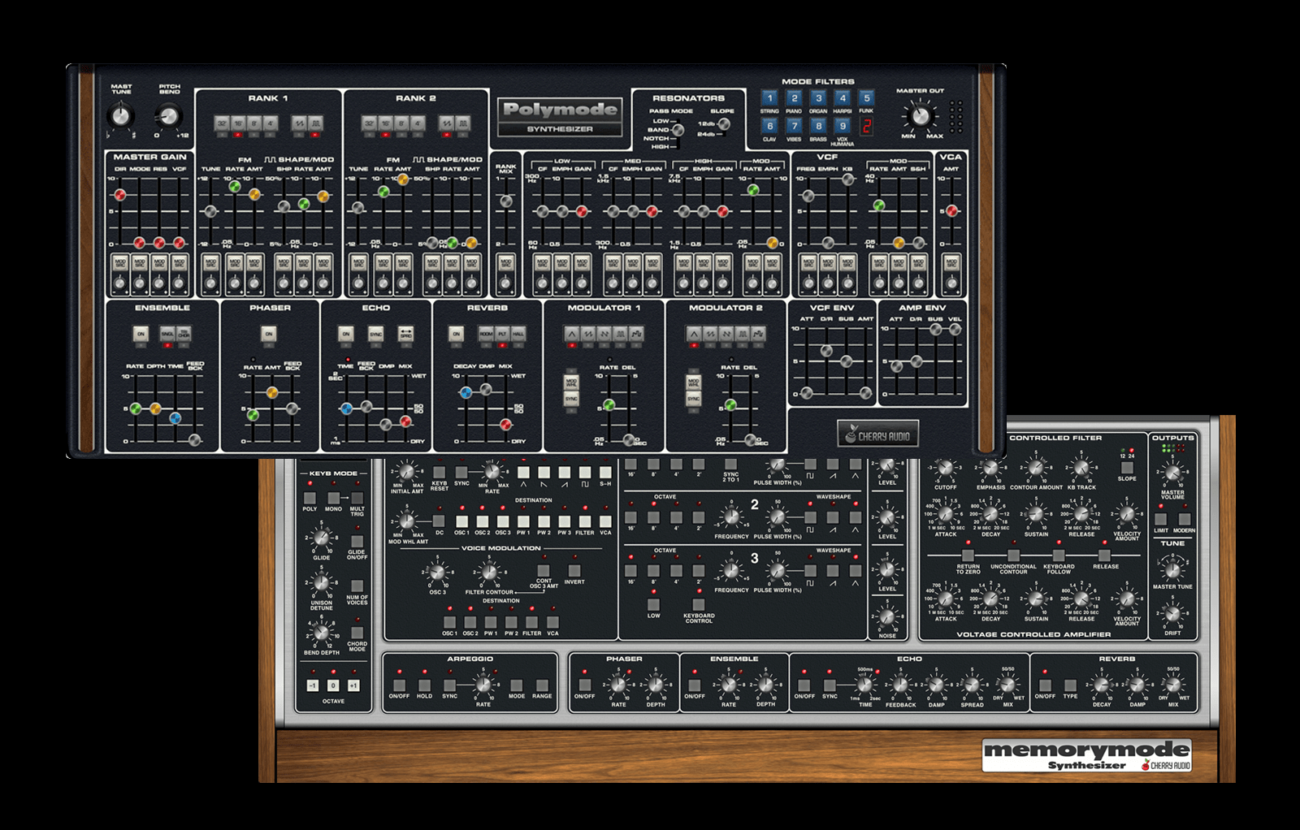Toggle Polymode Echo SPRD button
1300x830 pixels.
[407, 333]
